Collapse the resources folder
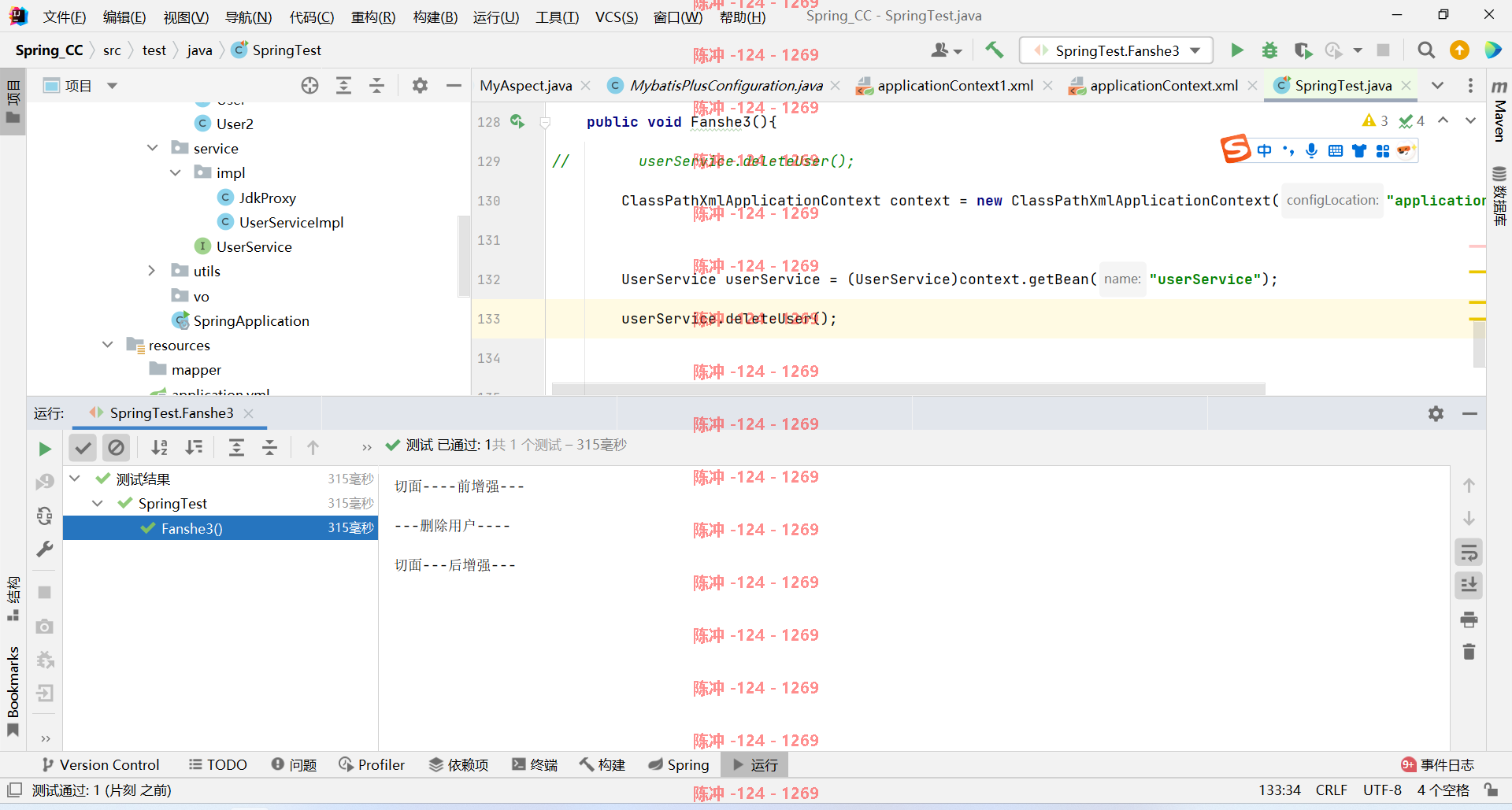Screen dimensions: 1512x810 108,345
